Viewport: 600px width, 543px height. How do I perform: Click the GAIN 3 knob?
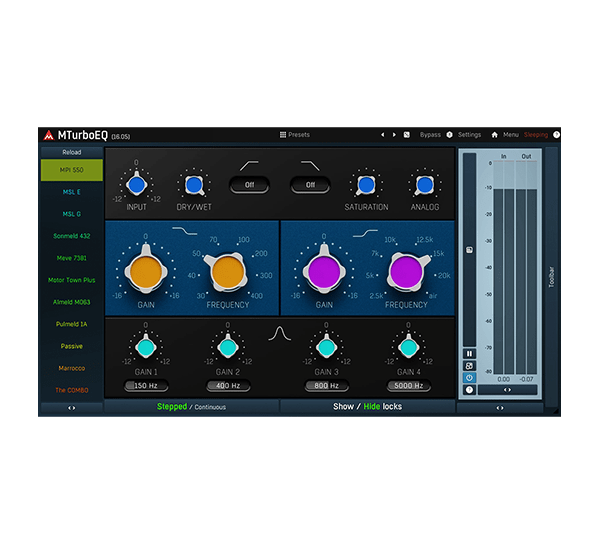click(x=326, y=347)
